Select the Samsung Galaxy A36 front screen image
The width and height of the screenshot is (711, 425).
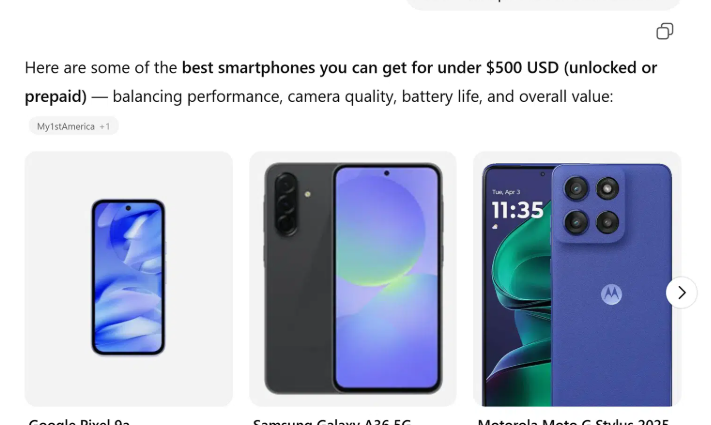point(387,278)
